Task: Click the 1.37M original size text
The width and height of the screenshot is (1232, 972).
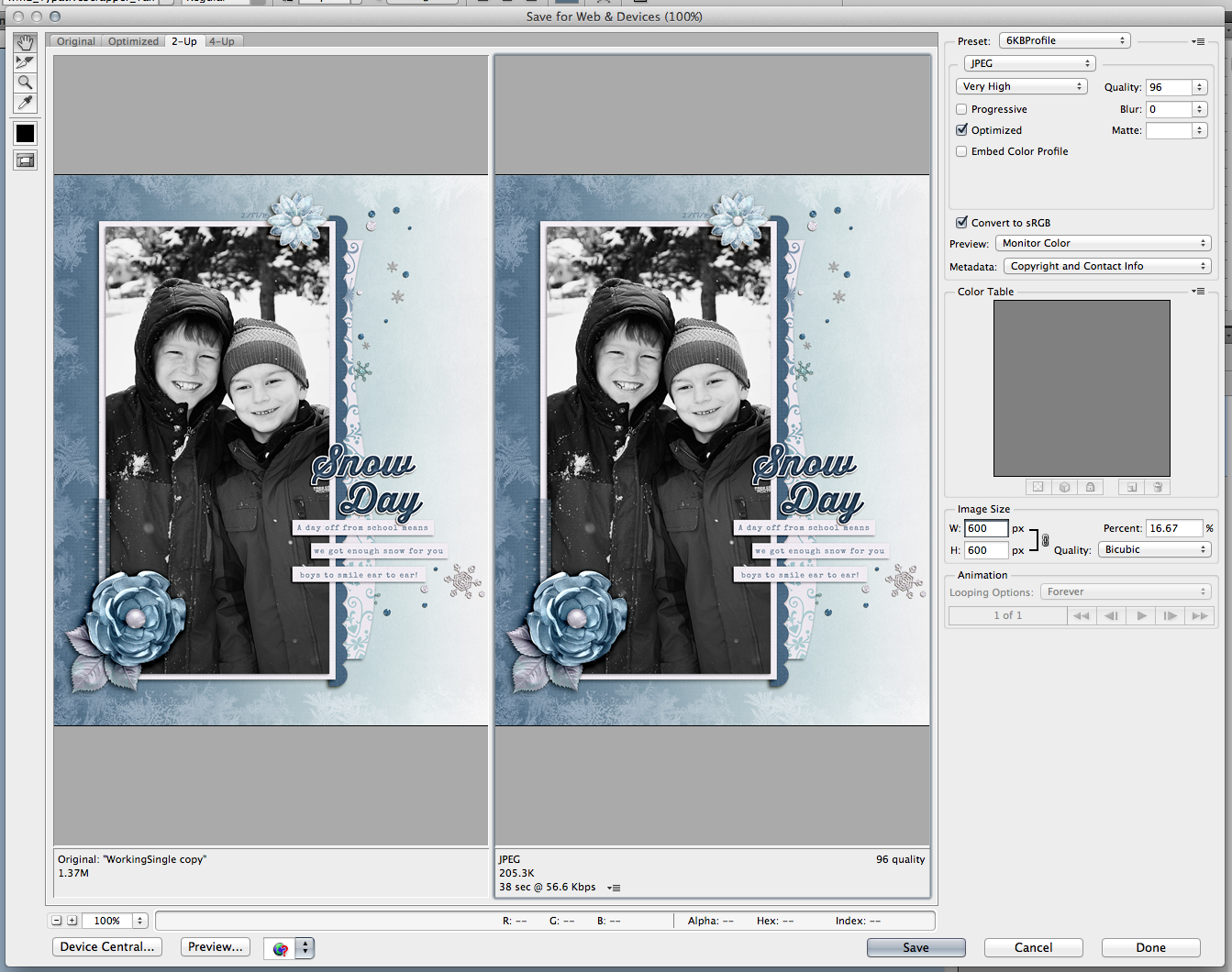Action: (73, 873)
